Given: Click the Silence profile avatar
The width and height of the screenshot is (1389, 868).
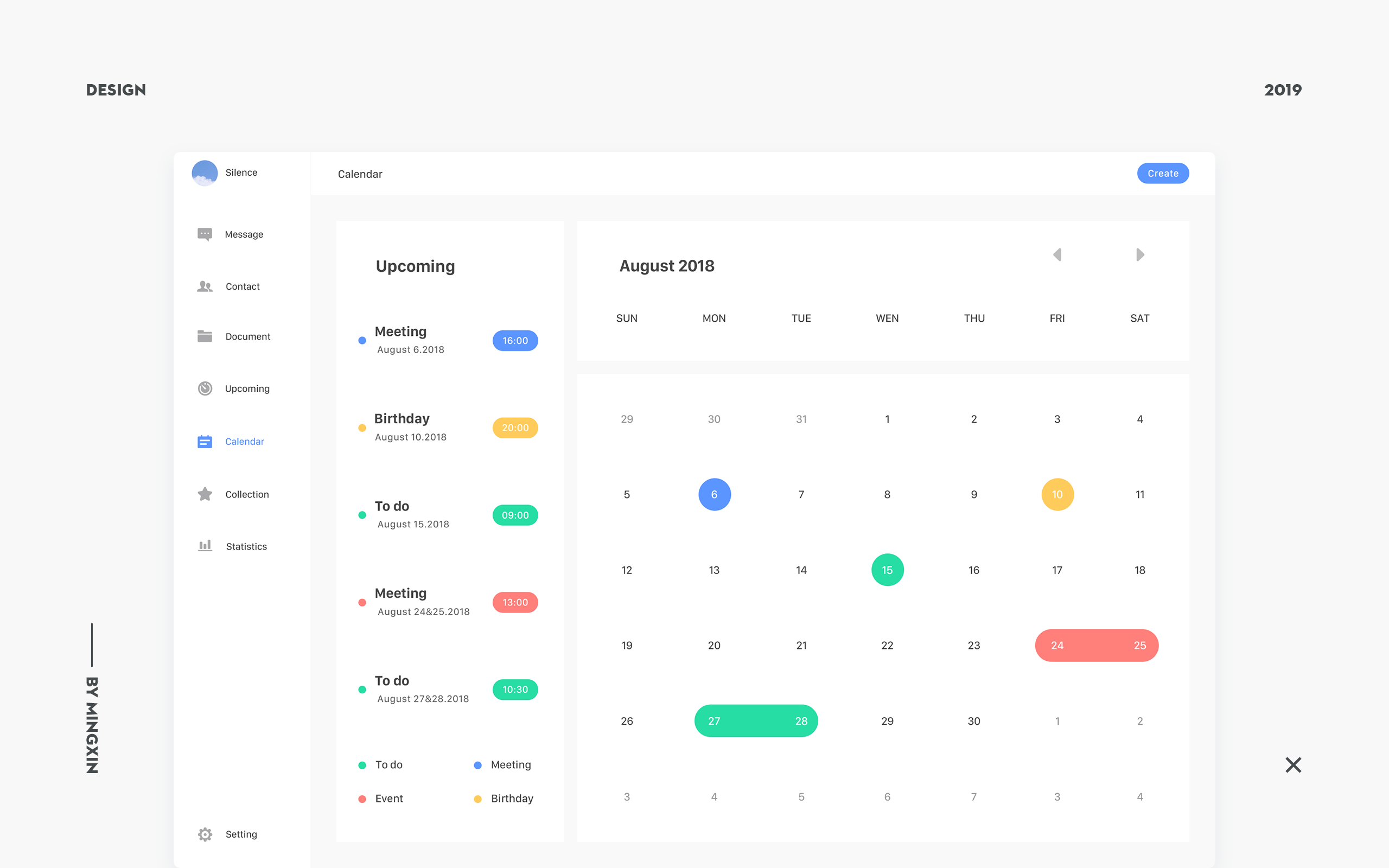Looking at the screenshot, I should pos(205,173).
